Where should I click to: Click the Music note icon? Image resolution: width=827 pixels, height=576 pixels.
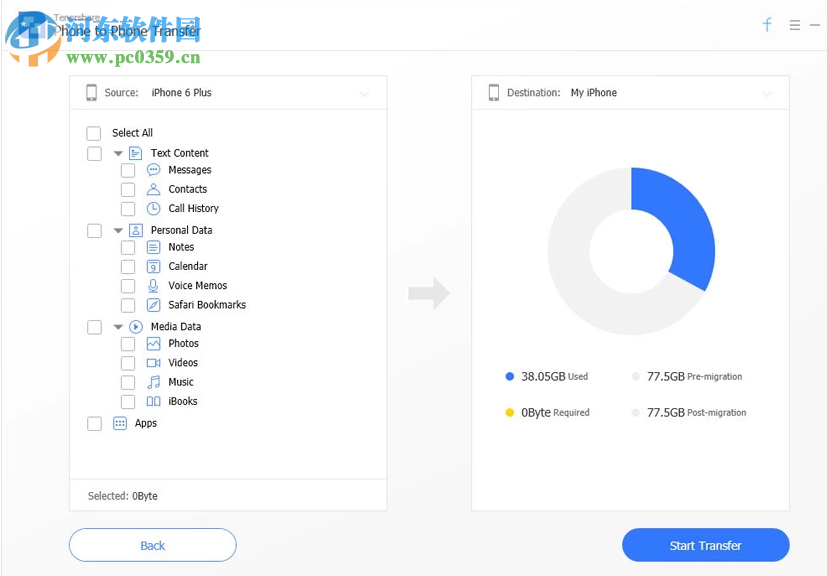(x=153, y=382)
